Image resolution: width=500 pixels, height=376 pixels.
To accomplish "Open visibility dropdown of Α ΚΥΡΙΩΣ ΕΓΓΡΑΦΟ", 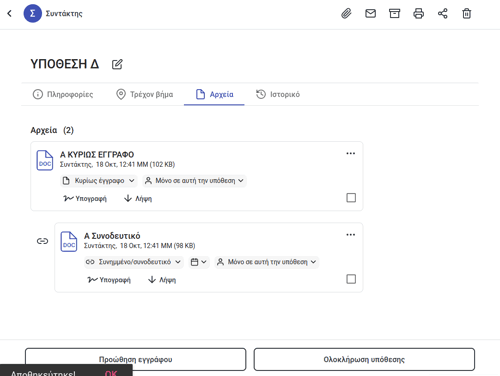I will (x=195, y=181).
